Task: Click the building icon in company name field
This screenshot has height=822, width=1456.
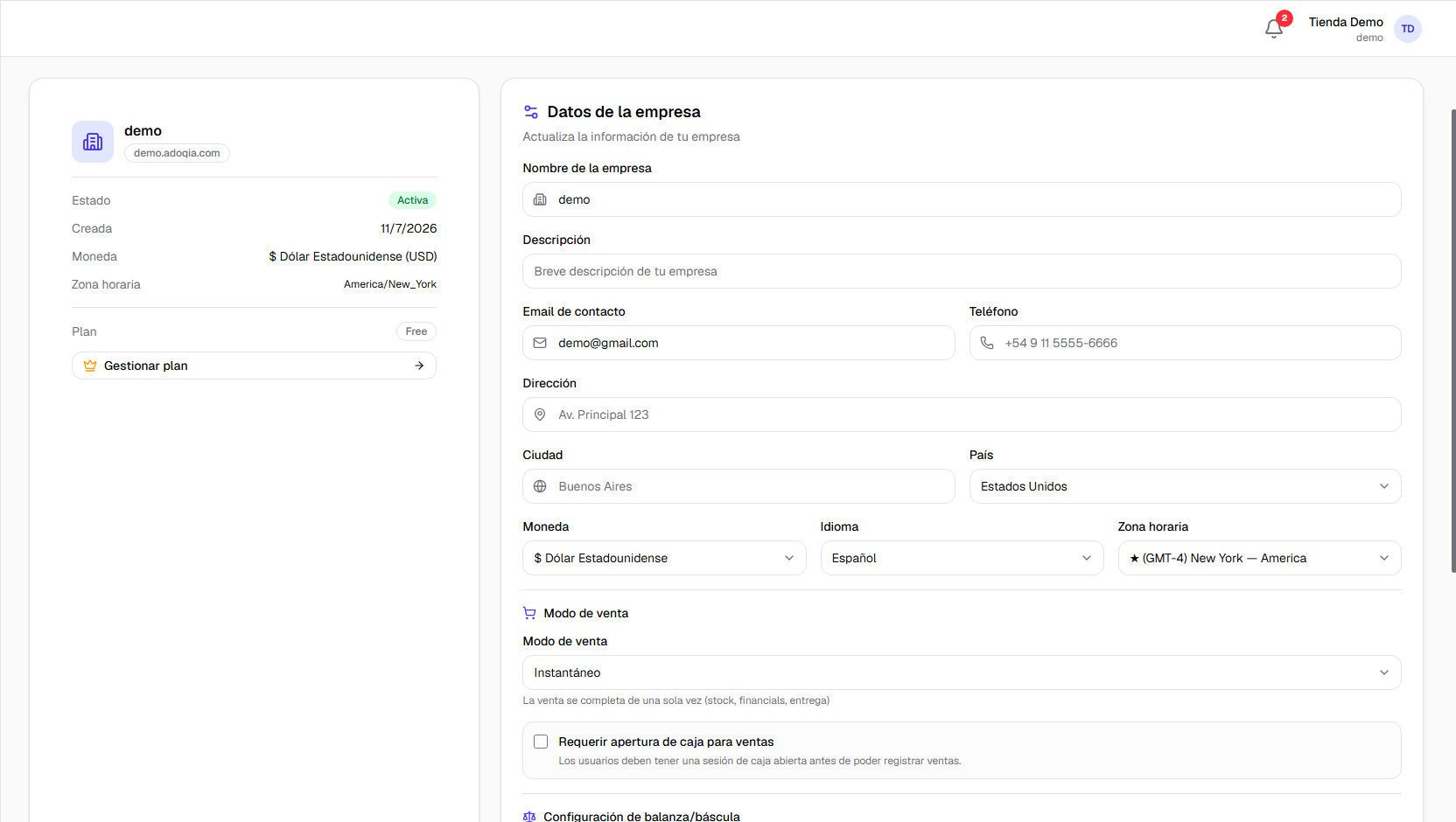Action: click(540, 199)
